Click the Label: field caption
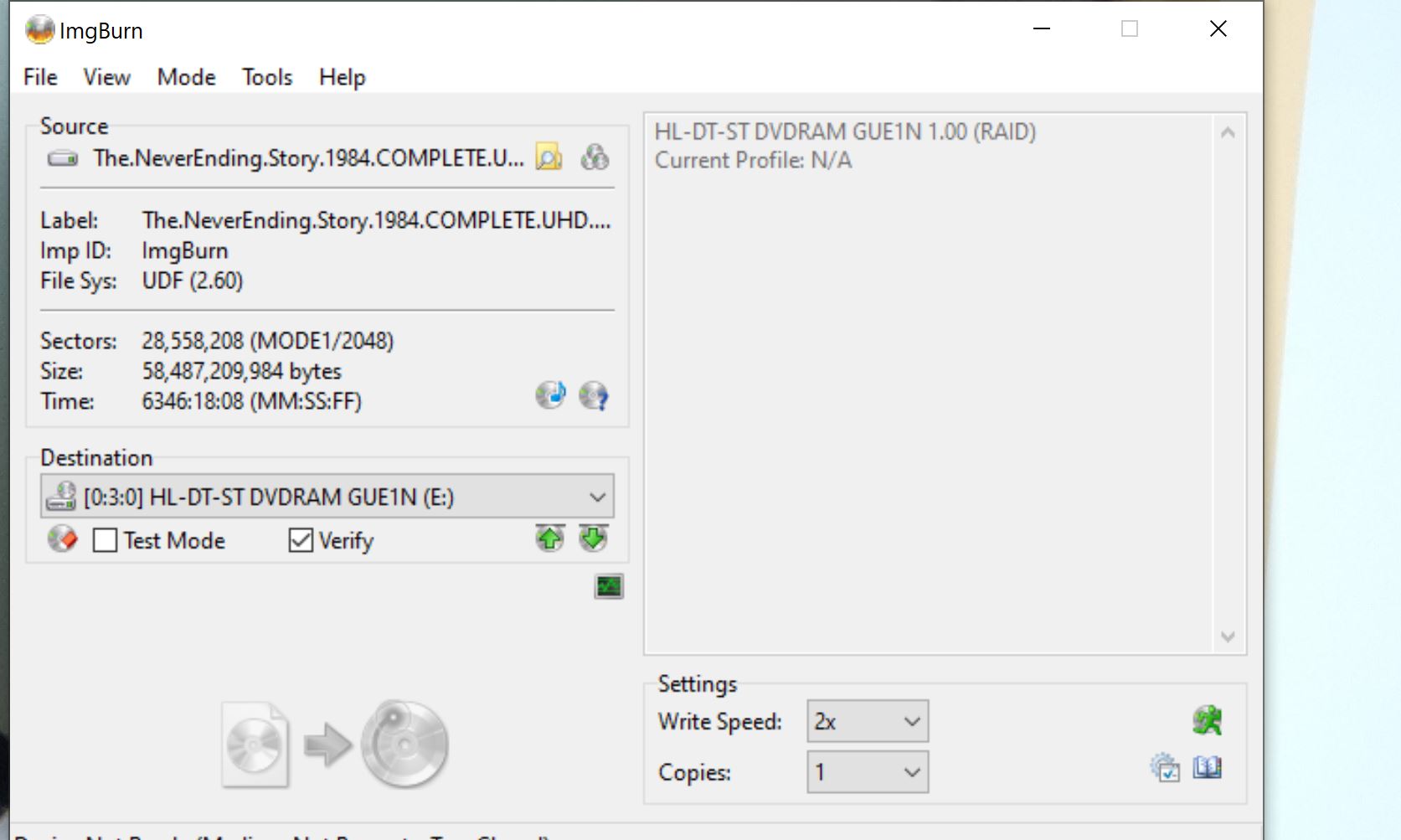 (x=70, y=220)
